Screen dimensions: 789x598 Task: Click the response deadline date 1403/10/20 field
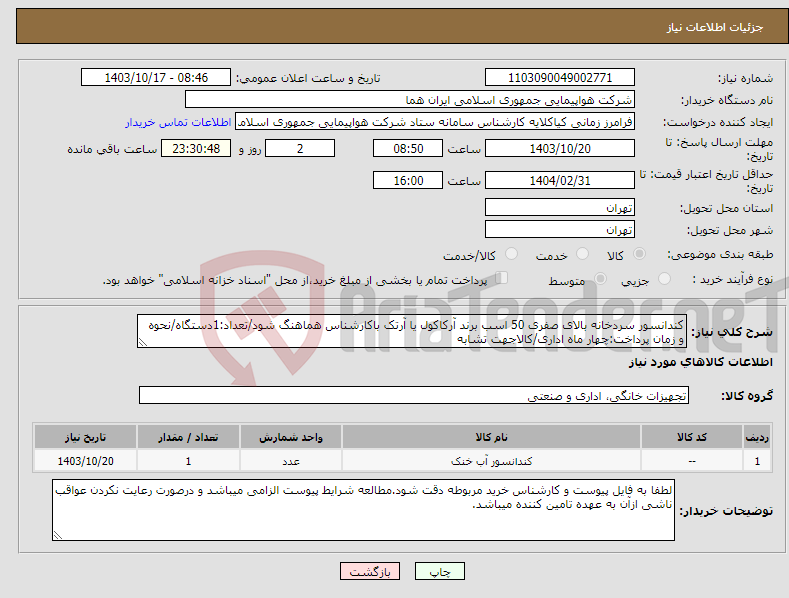[x=560, y=148]
